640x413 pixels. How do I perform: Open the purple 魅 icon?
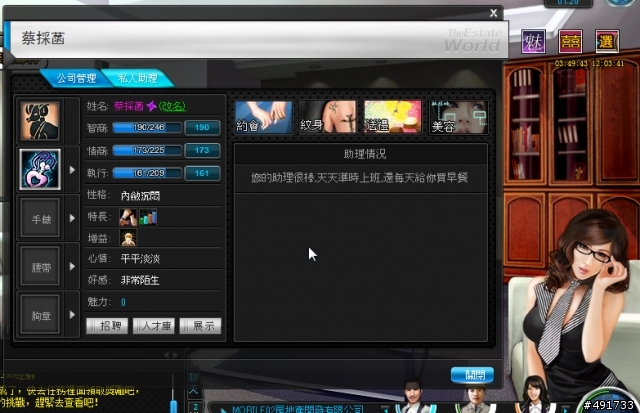[533, 41]
